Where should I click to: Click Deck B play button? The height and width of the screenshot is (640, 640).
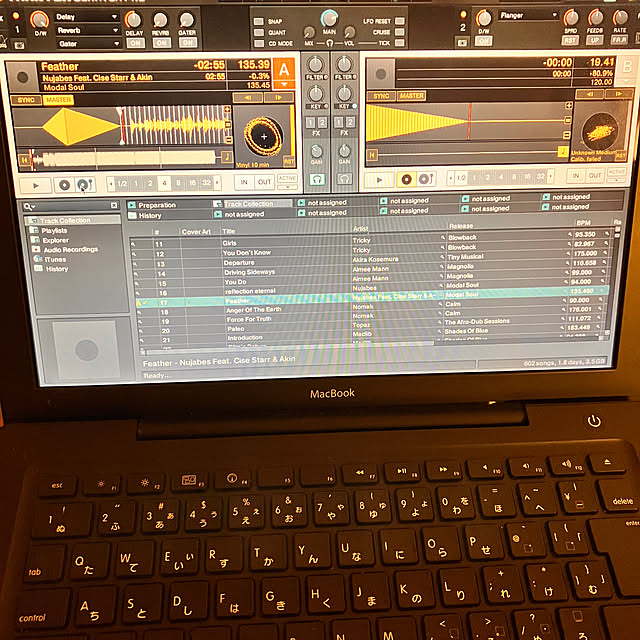pos(379,179)
